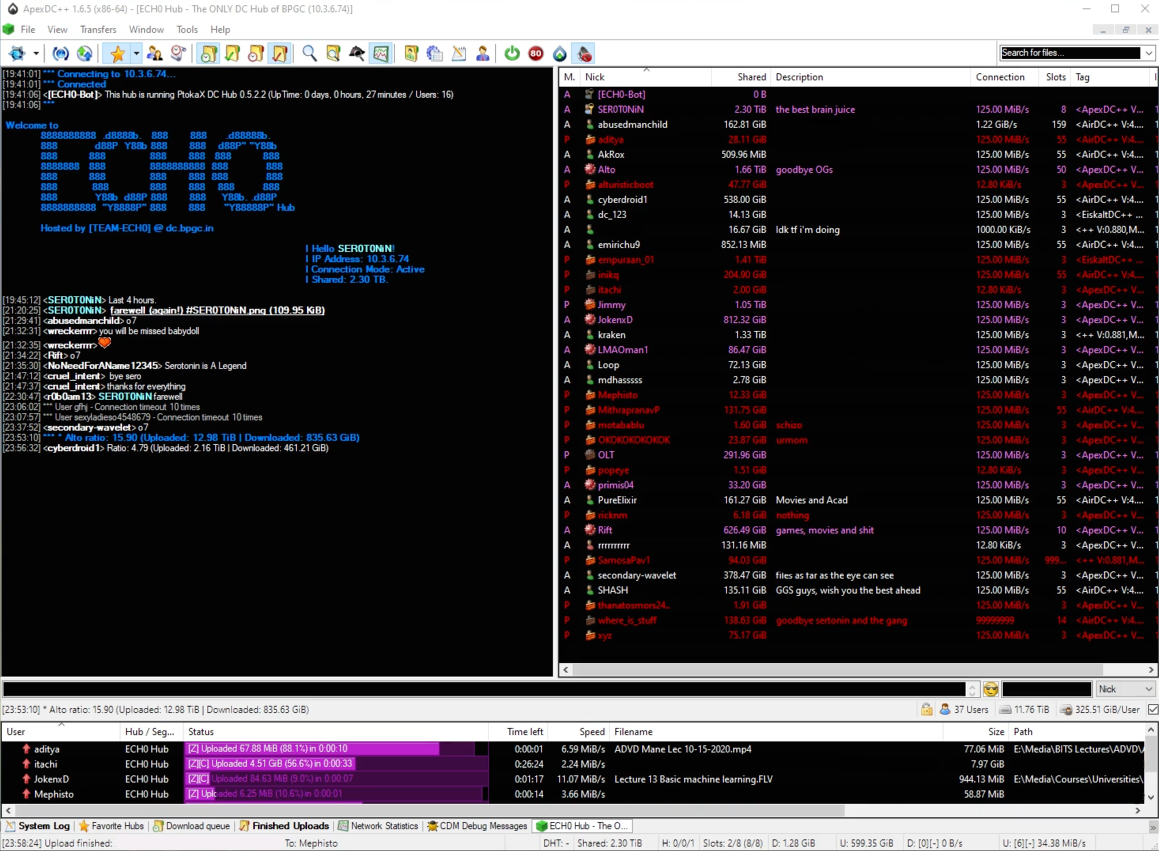The width and height of the screenshot is (1159, 851).
Task: Toggle Away mode with the person icon
Action: point(482,53)
